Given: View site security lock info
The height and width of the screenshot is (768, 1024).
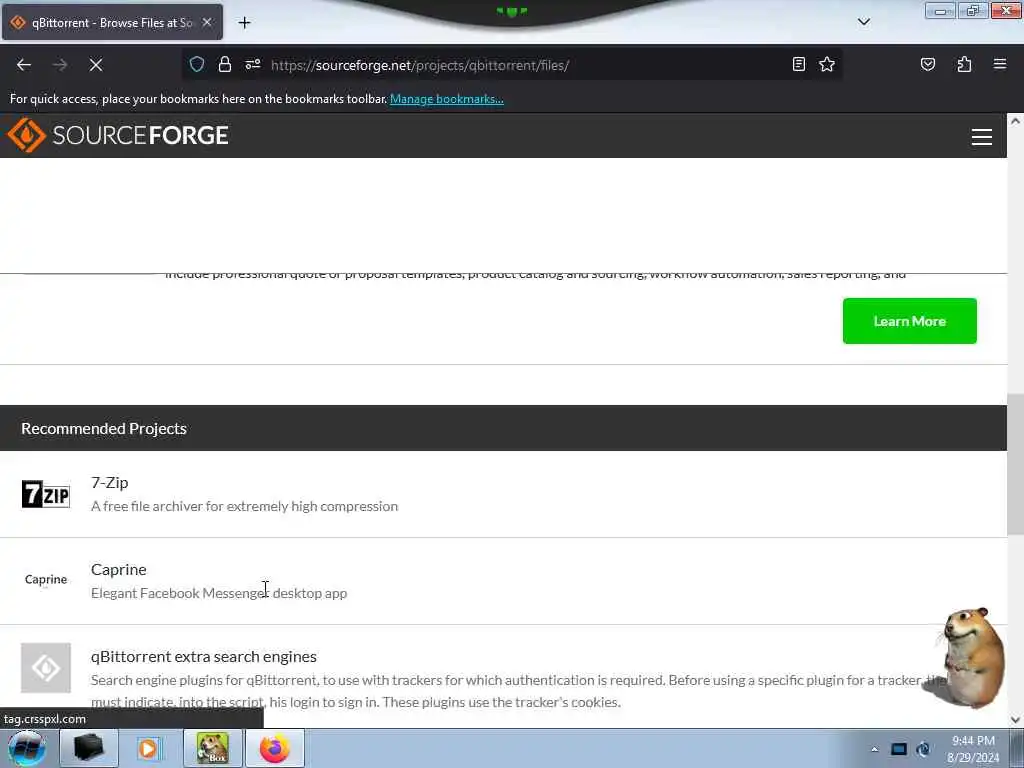Looking at the screenshot, I should [225, 65].
